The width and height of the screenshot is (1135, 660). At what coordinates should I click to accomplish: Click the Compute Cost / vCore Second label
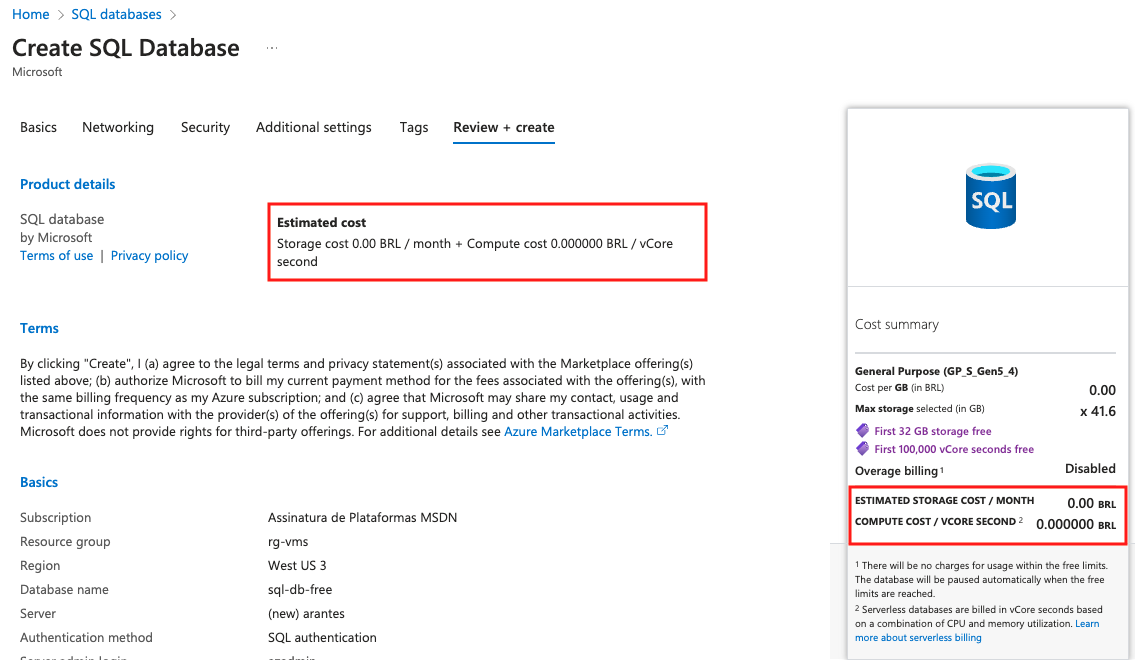pyautogui.click(x=935, y=522)
